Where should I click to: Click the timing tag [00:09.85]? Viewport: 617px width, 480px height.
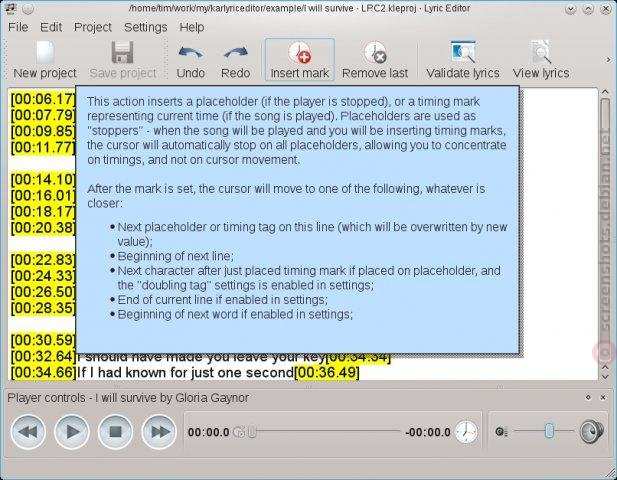(x=43, y=131)
